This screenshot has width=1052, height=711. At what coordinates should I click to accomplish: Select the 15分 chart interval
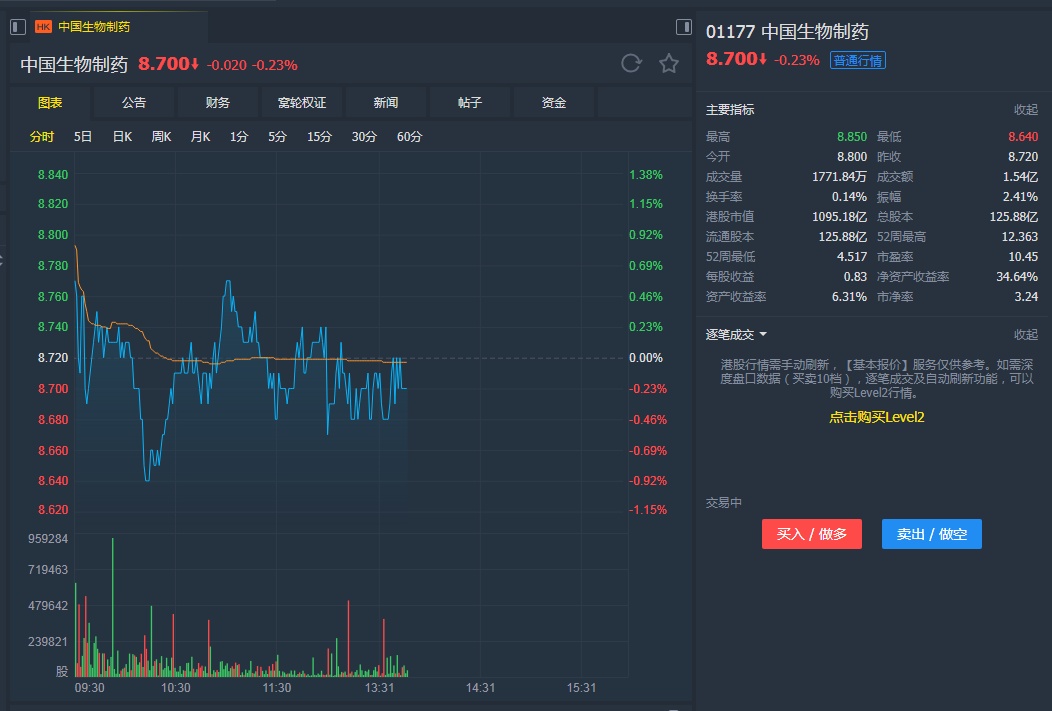click(319, 137)
